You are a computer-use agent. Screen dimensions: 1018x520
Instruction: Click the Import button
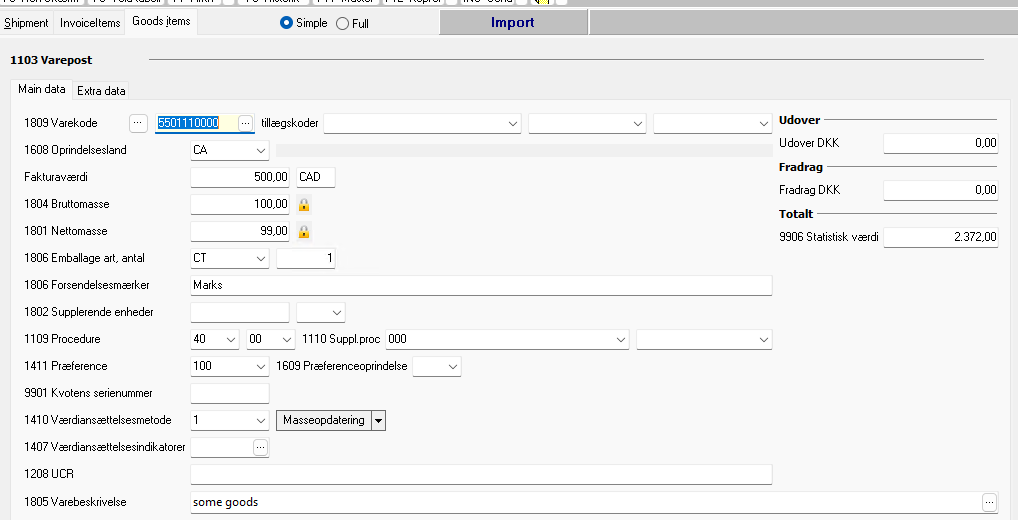[x=512, y=23]
